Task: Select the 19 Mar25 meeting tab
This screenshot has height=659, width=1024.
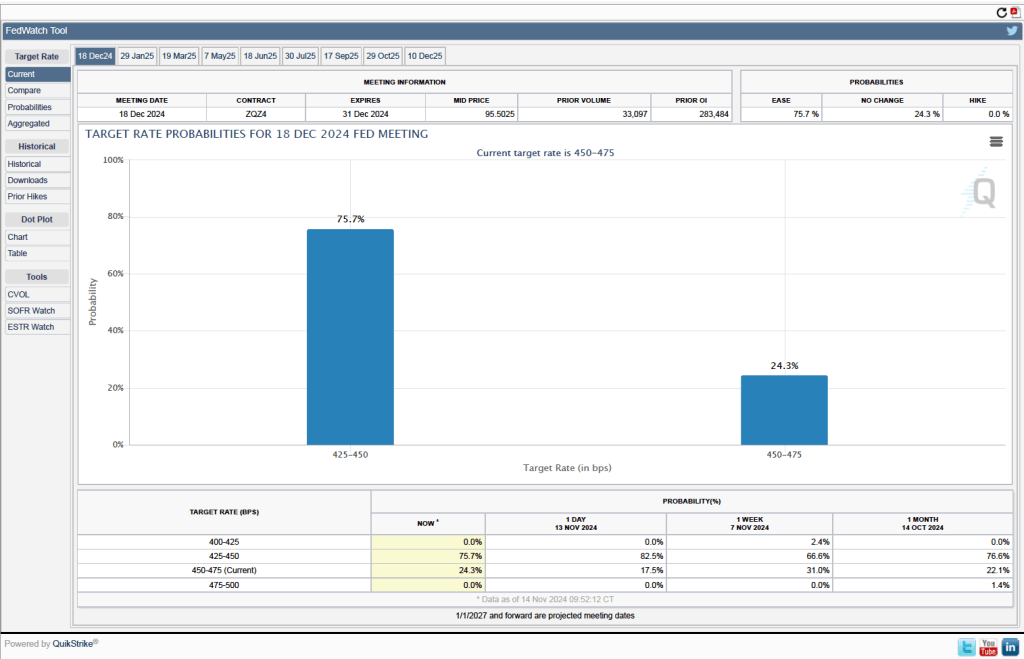Action: click(179, 56)
